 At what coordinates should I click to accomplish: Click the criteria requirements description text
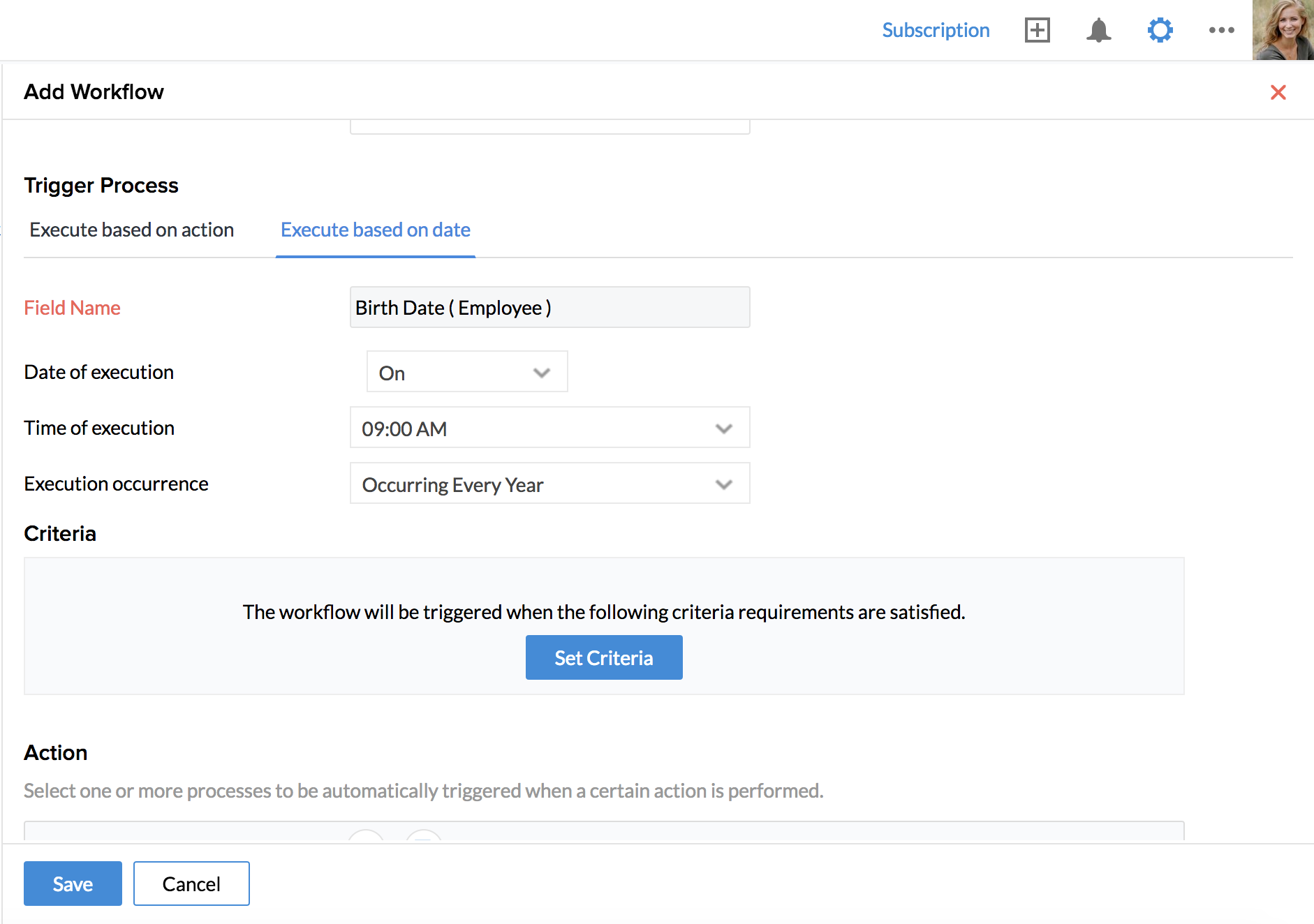pos(603,611)
